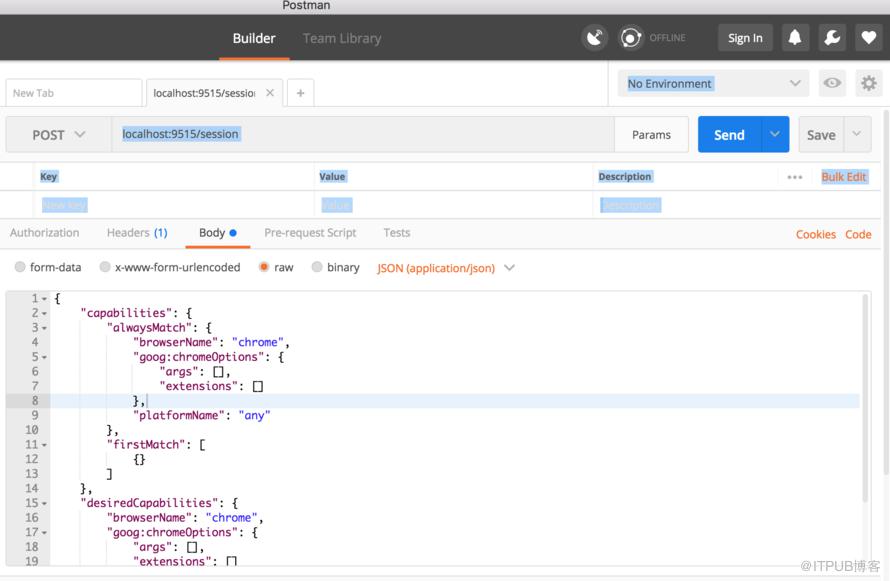Viewport: 890px width, 581px height.
Task: Click the Params button
Action: coord(651,134)
